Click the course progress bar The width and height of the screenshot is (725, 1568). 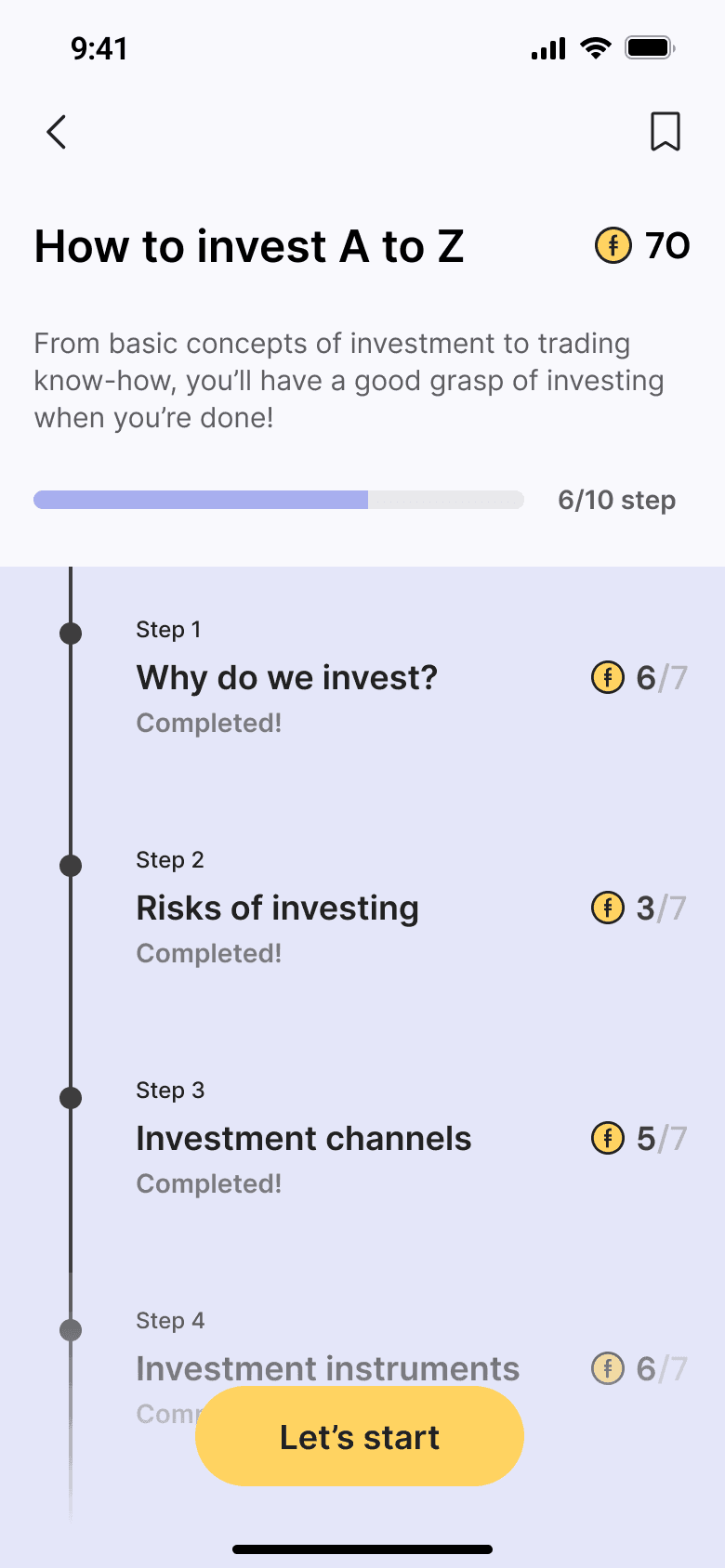(279, 500)
